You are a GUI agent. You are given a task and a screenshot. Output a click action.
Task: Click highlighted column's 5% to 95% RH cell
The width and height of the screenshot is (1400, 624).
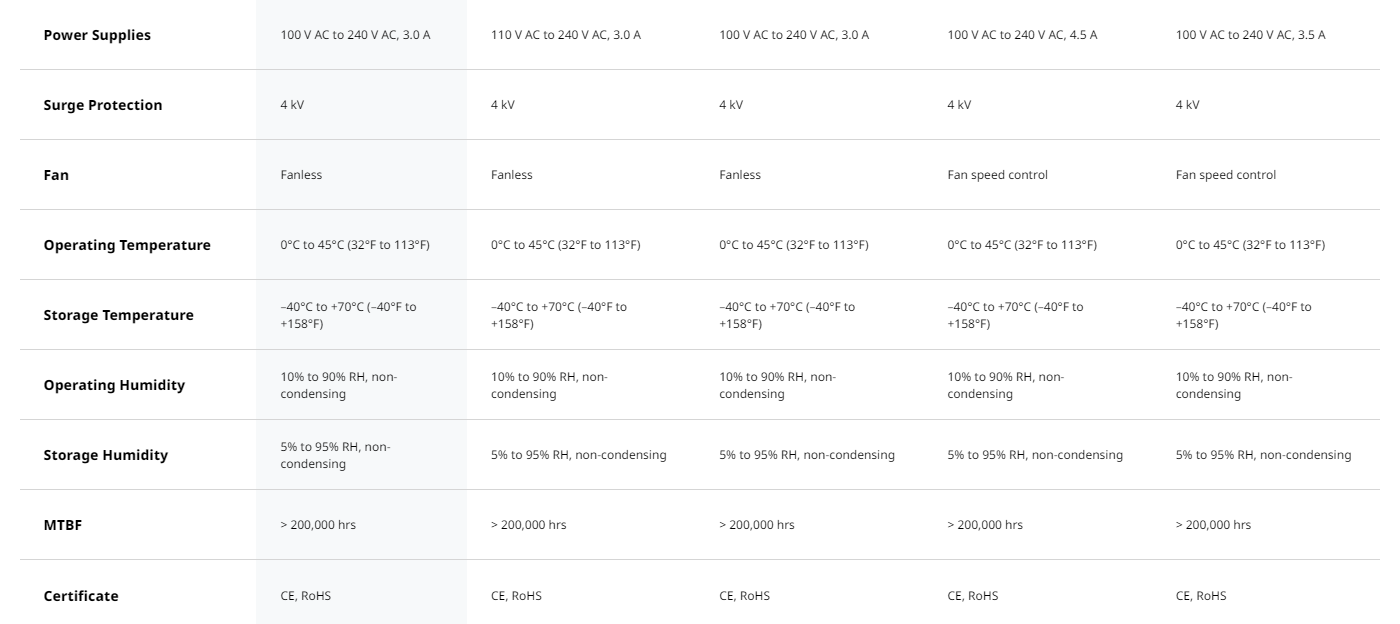pos(336,455)
